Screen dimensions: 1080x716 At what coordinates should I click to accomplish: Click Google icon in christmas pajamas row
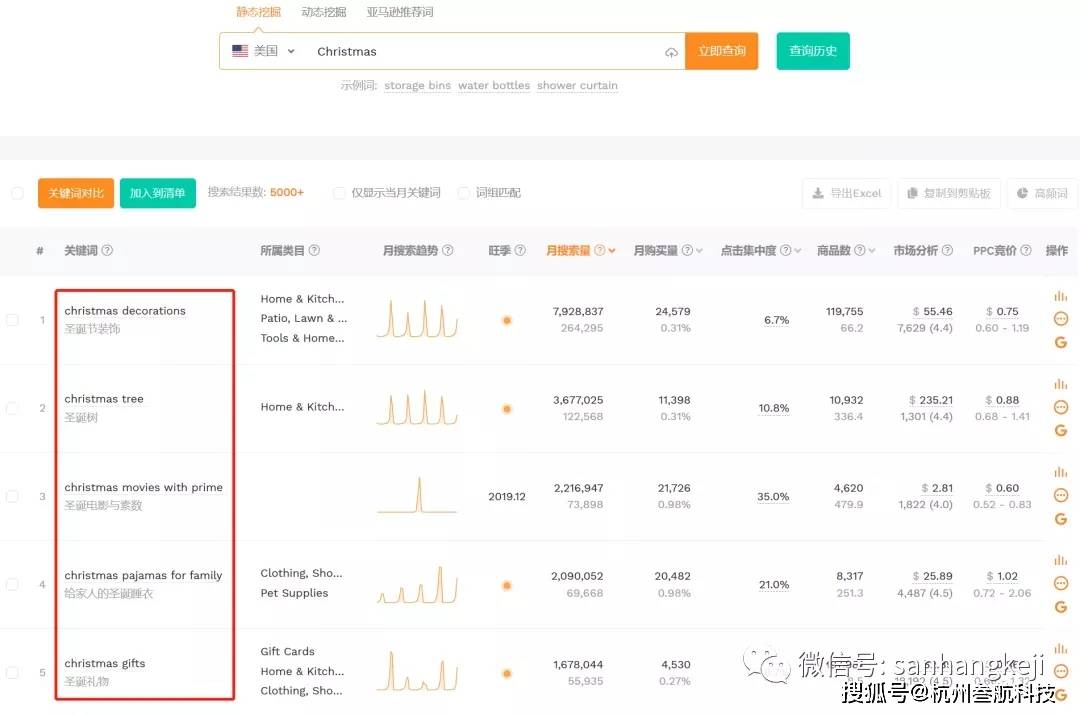tap(1061, 607)
